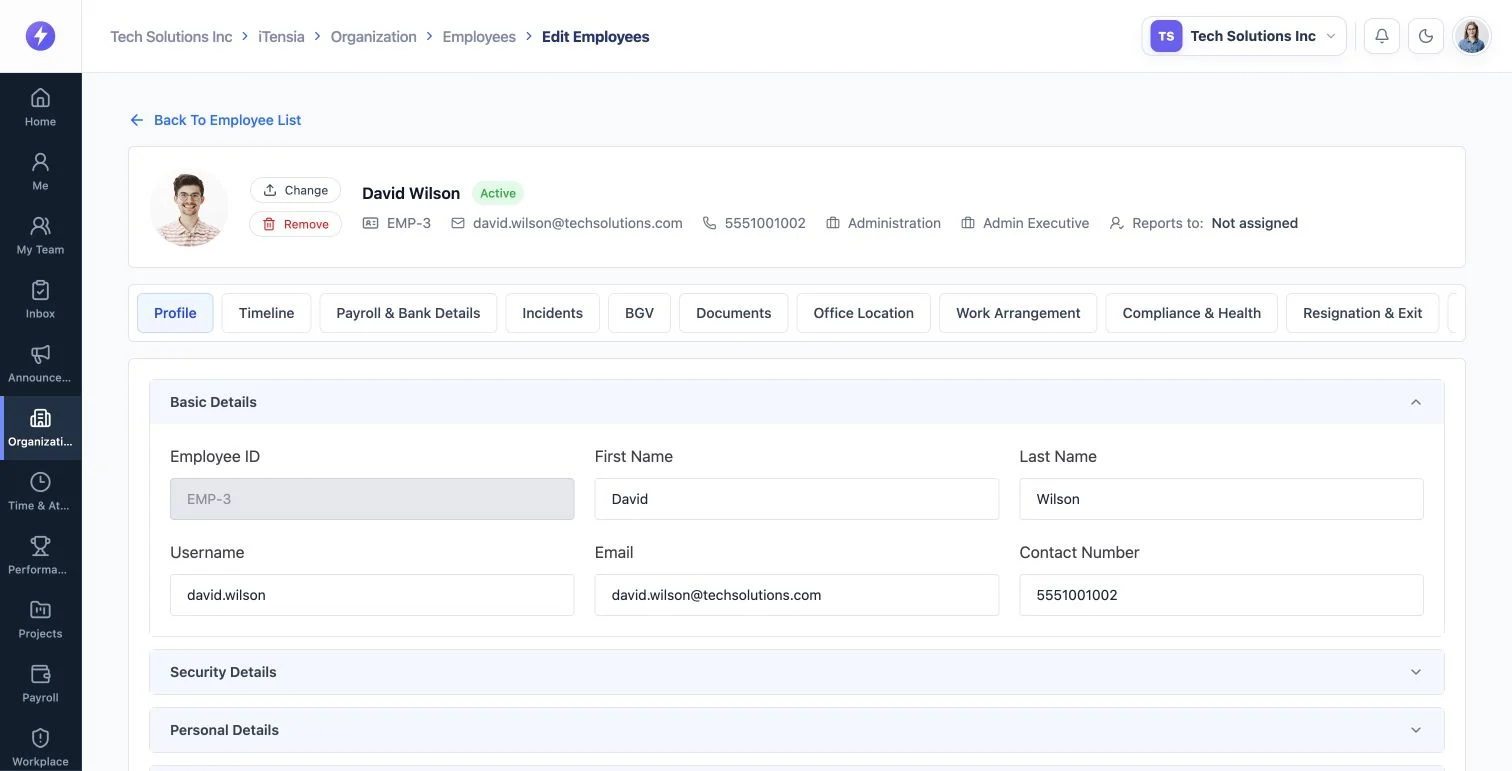Click the Email input field
Image resolution: width=1512 pixels, height=771 pixels.
pyautogui.click(x=797, y=595)
